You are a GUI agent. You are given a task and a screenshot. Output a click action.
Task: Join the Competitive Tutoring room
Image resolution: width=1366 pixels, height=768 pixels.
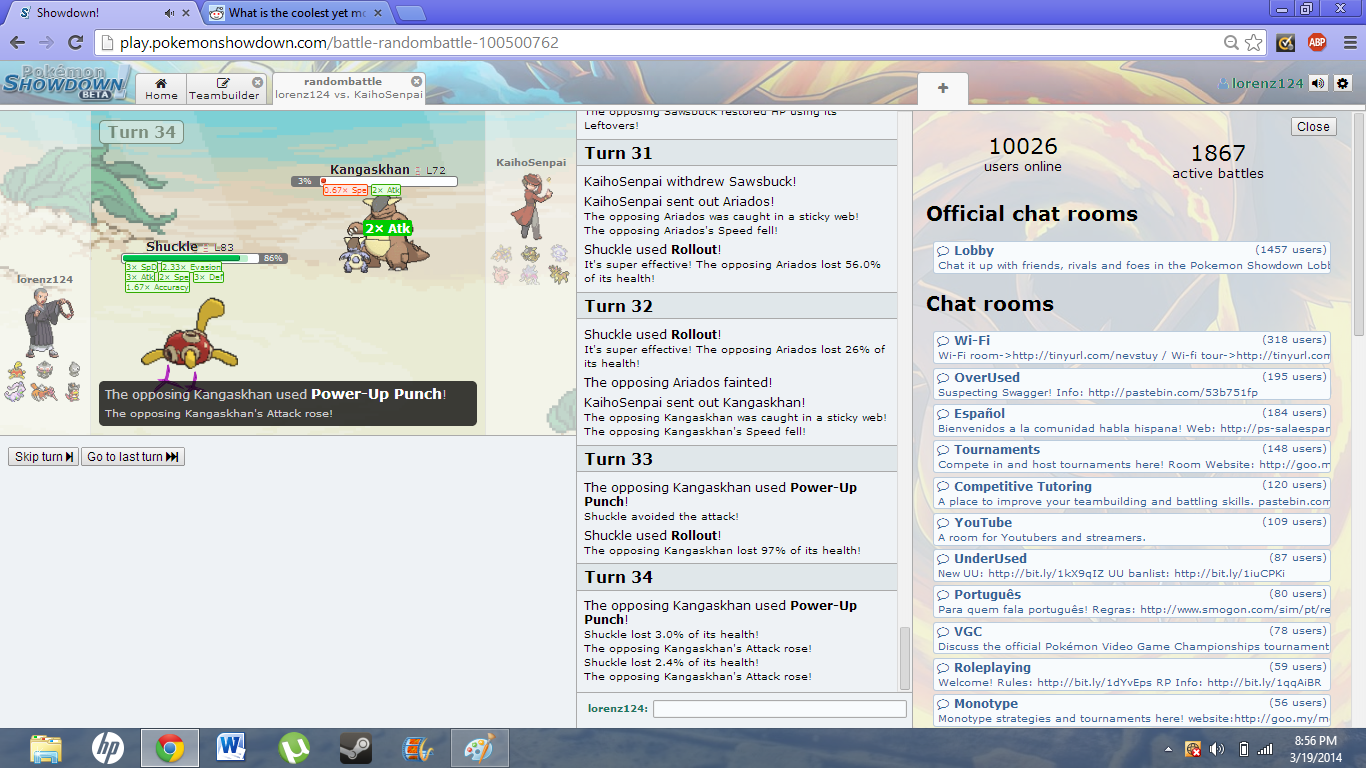point(1132,494)
